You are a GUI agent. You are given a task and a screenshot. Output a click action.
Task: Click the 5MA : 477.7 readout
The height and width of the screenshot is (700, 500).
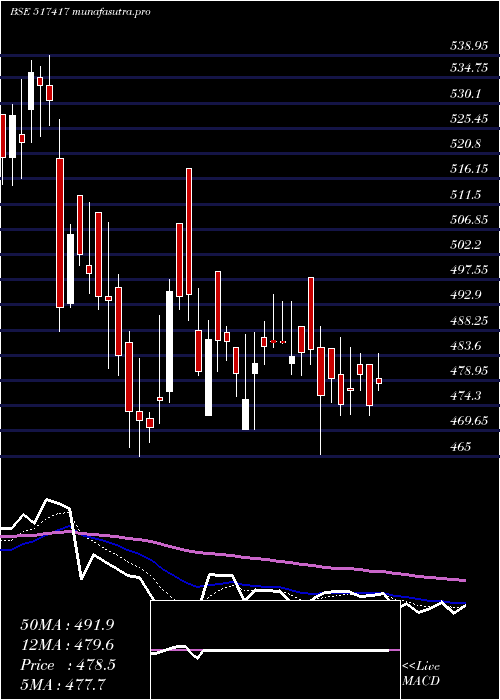point(65,685)
